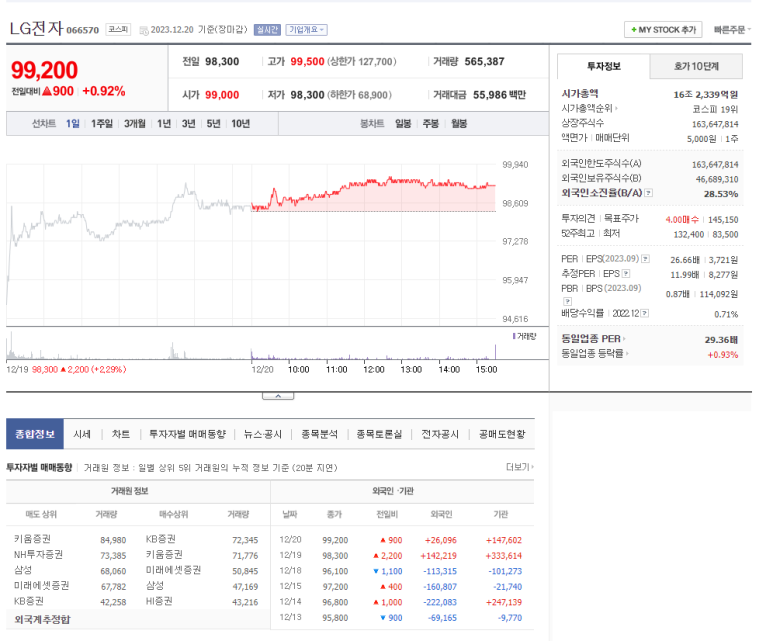Viewport: 773px width, 641px height.
Task: Select the 3개월 line chart period
Action: pos(135,124)
